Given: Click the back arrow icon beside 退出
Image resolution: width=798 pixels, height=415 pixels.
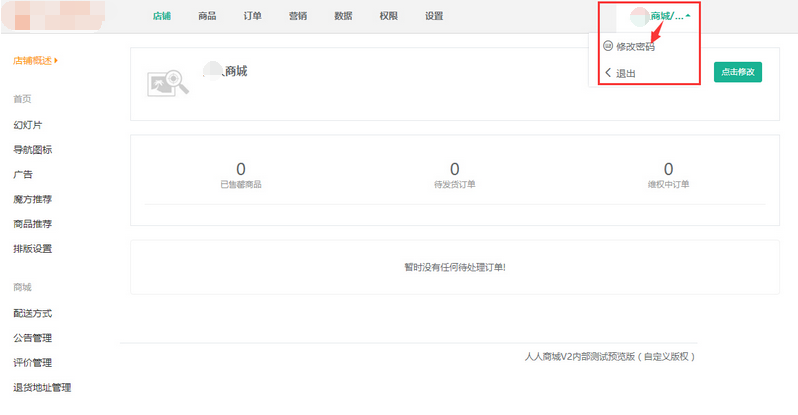Looking at the screenshot, I should coord(608,73).
